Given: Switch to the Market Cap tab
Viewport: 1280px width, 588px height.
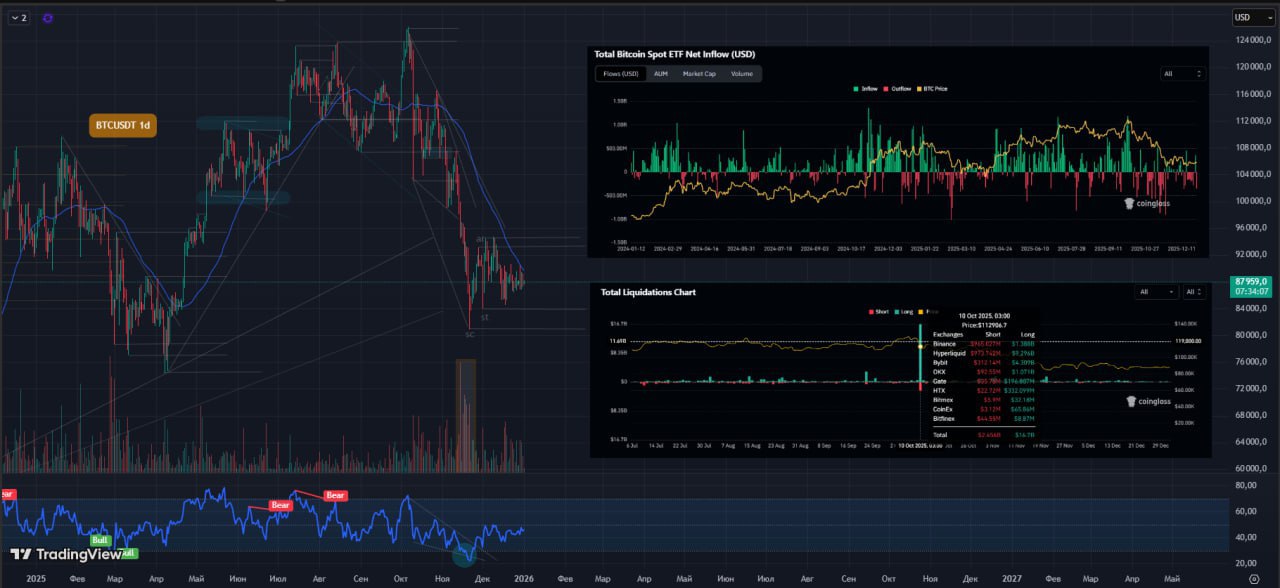Looking at the screenshot, I should tap(699, 74).
